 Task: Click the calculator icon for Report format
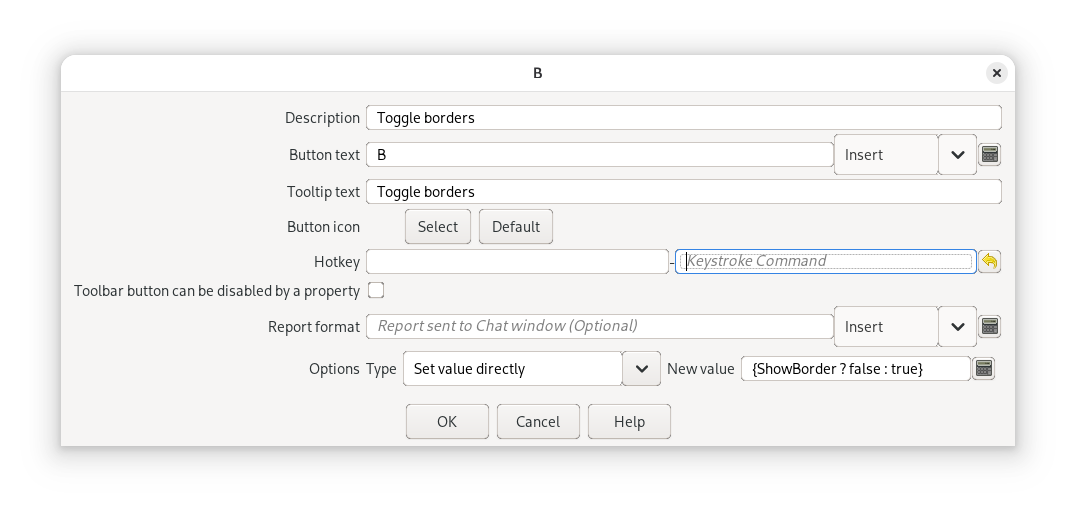pyautogui.click(x=989, y=327)
